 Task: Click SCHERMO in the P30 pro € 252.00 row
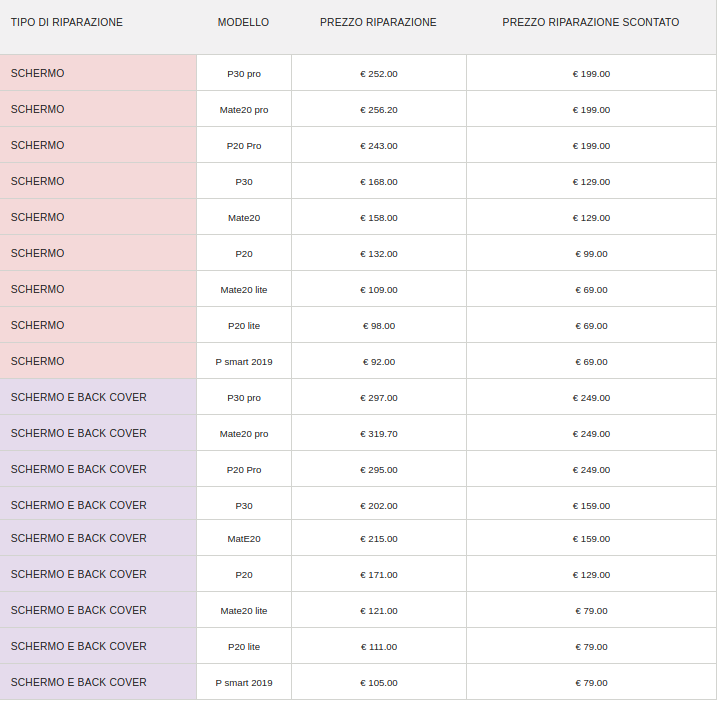[x=38, y=74]
